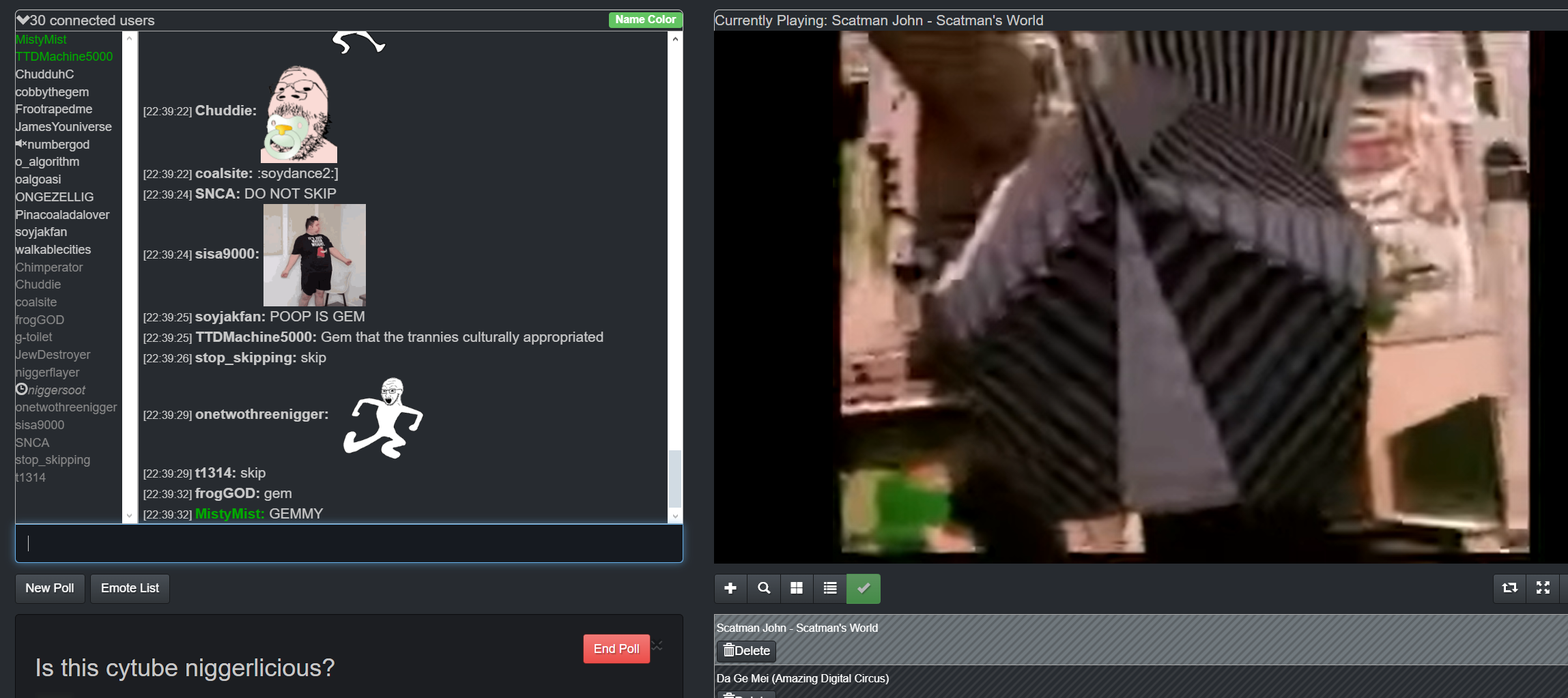This screenshot has height=698, width=1568.
Task: Click the video player area
Action: click(1141, 297)
